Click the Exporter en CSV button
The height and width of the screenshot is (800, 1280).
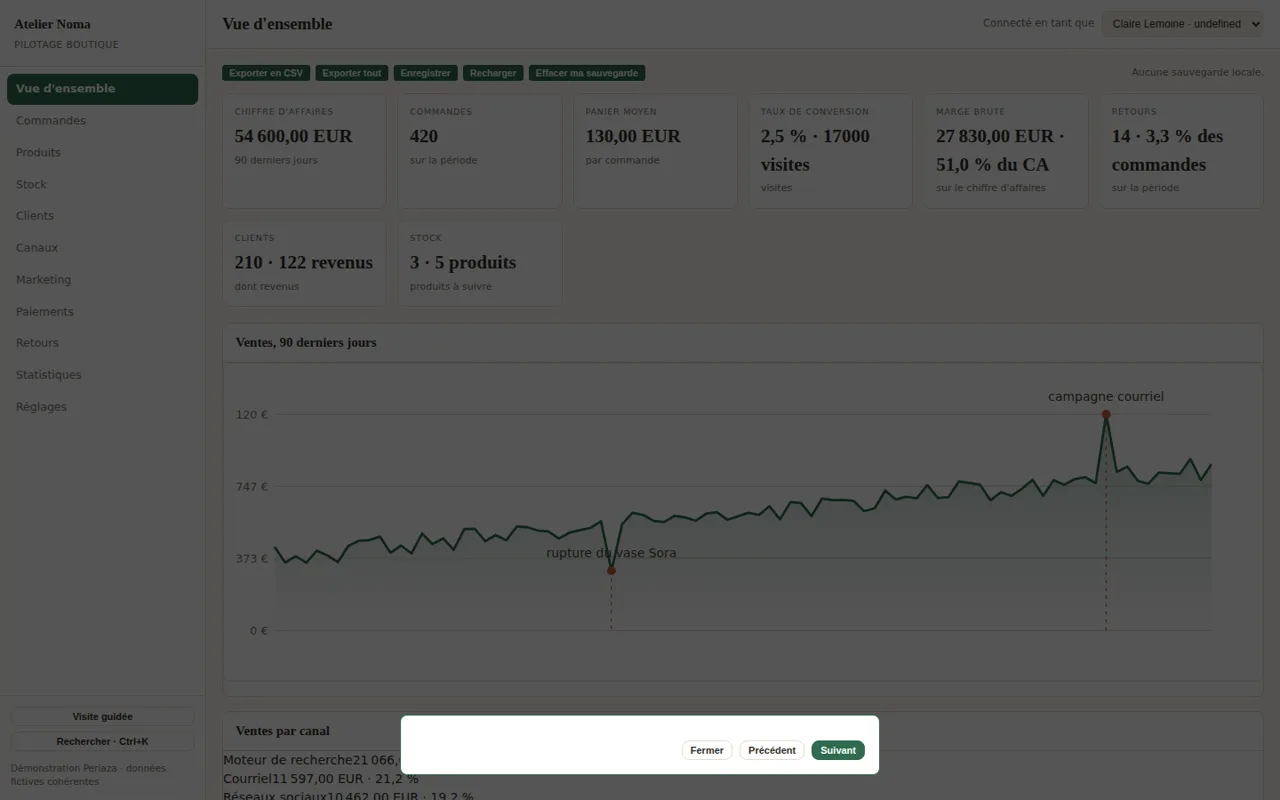coord(266,73)
